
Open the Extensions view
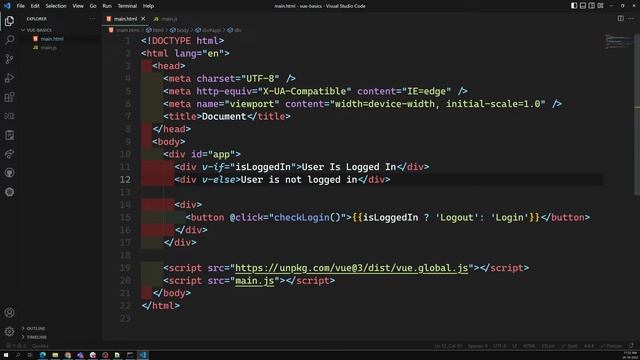9,97
